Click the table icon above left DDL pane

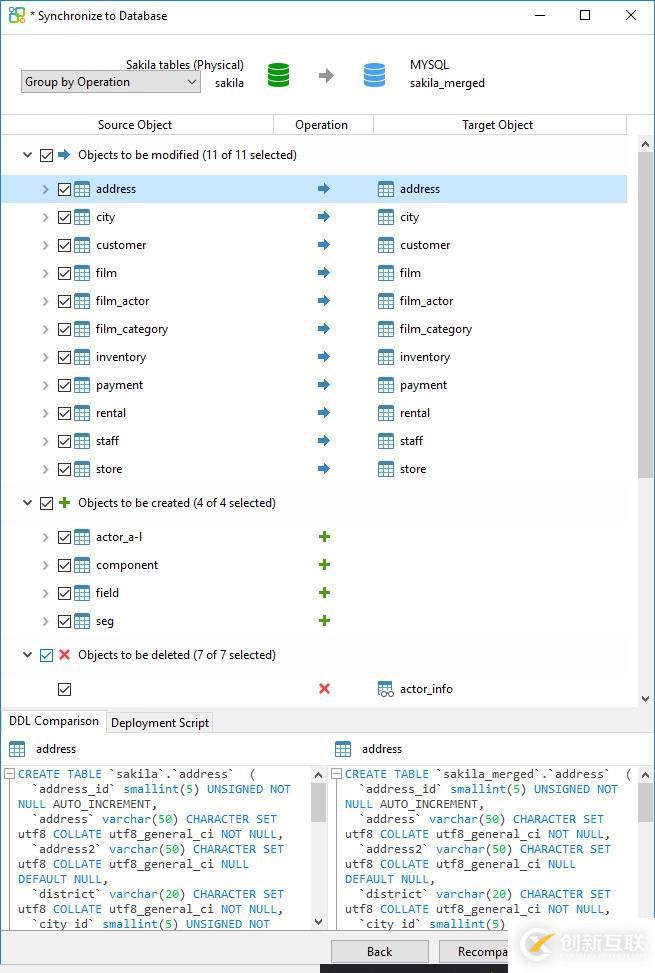coord(17,749)
